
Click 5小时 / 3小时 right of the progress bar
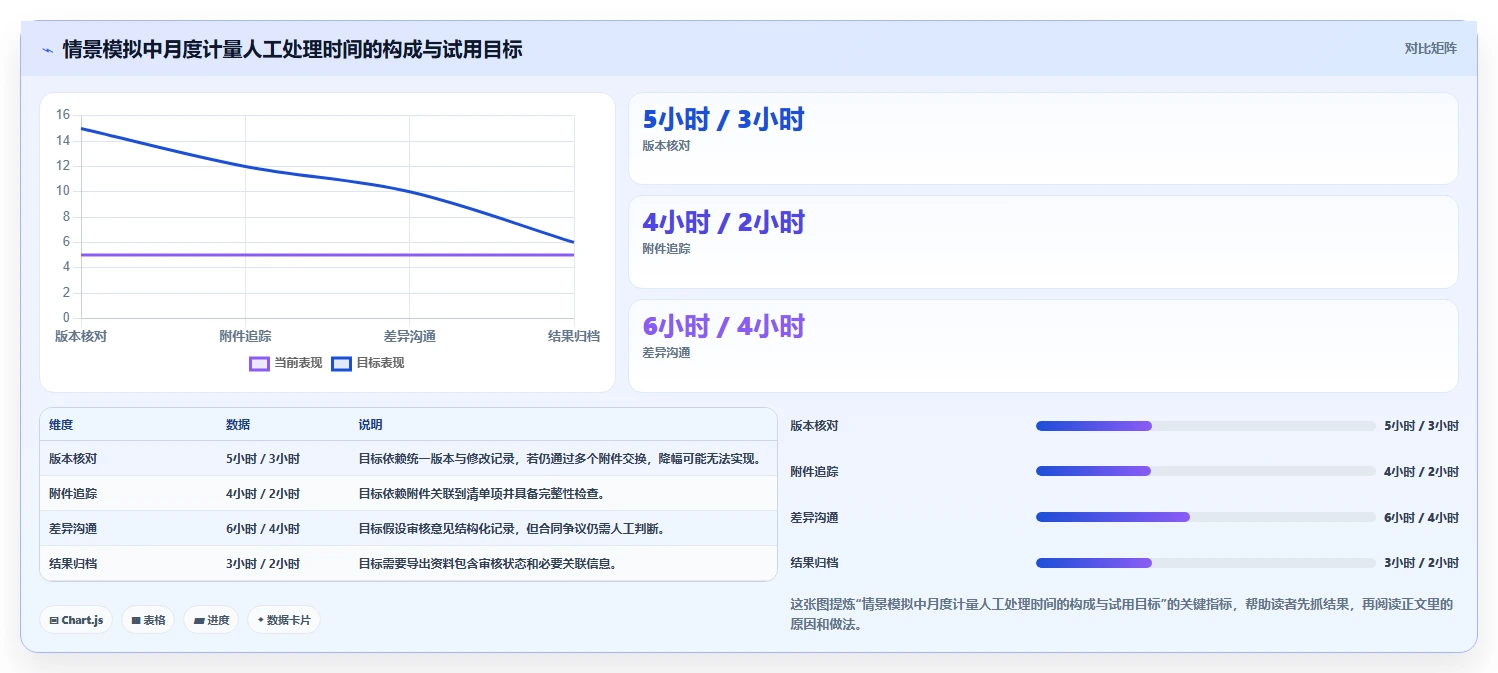point(1421,426)
